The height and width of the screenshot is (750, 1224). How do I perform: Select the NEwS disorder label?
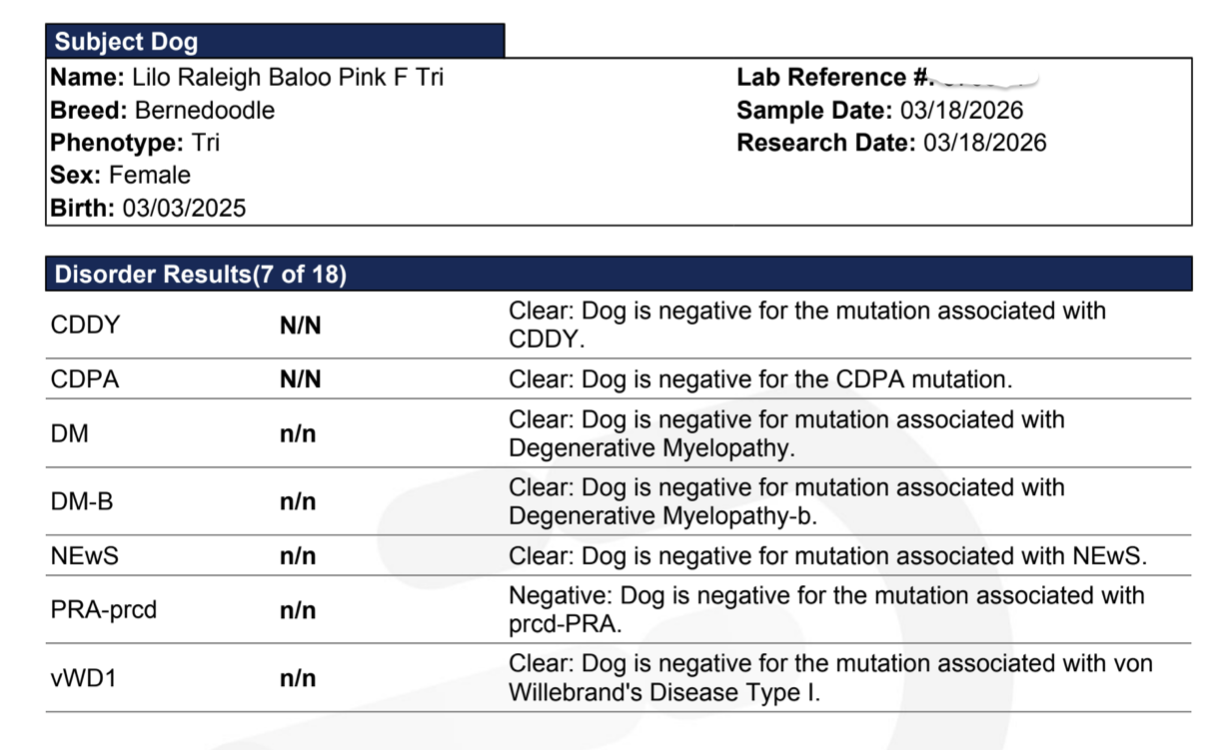point(85,556)
